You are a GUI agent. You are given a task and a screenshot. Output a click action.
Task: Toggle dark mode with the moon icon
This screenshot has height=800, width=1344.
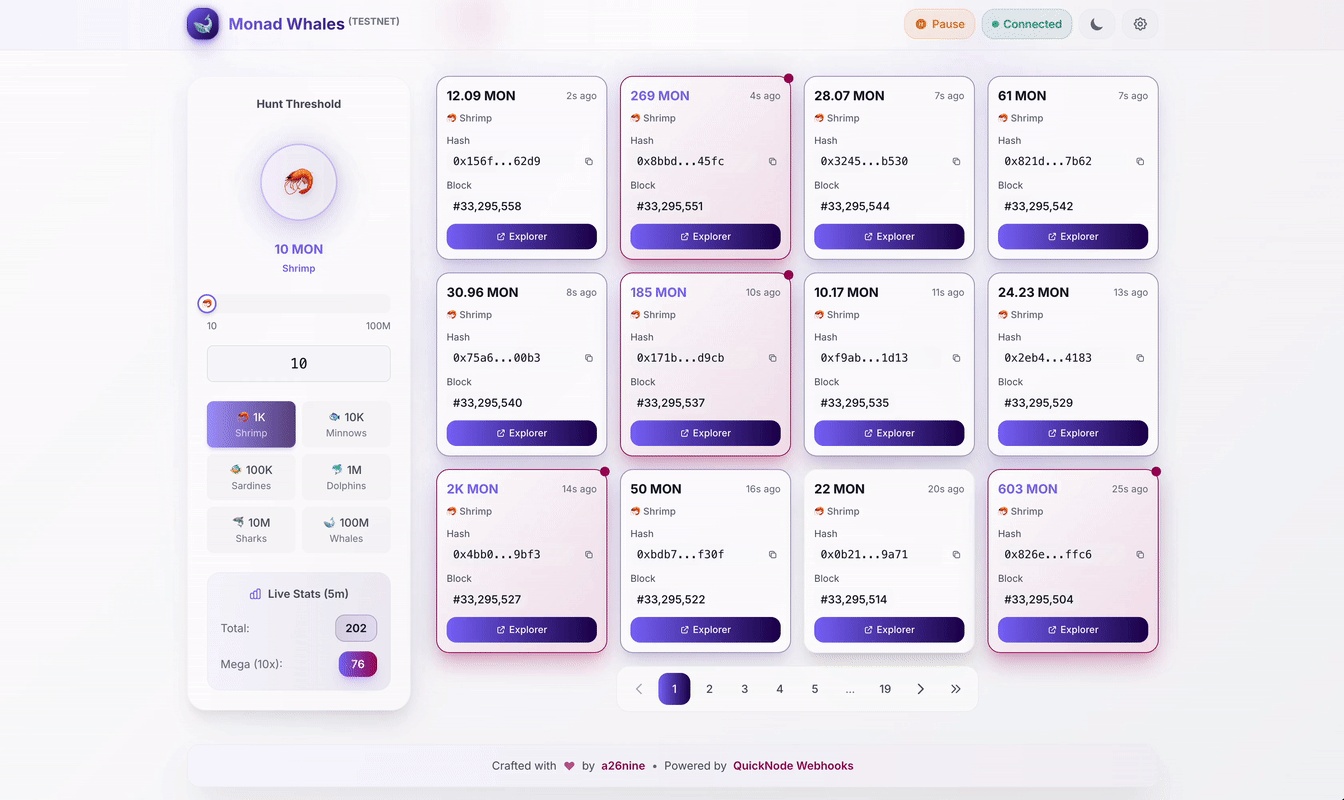coord(1096,24)
